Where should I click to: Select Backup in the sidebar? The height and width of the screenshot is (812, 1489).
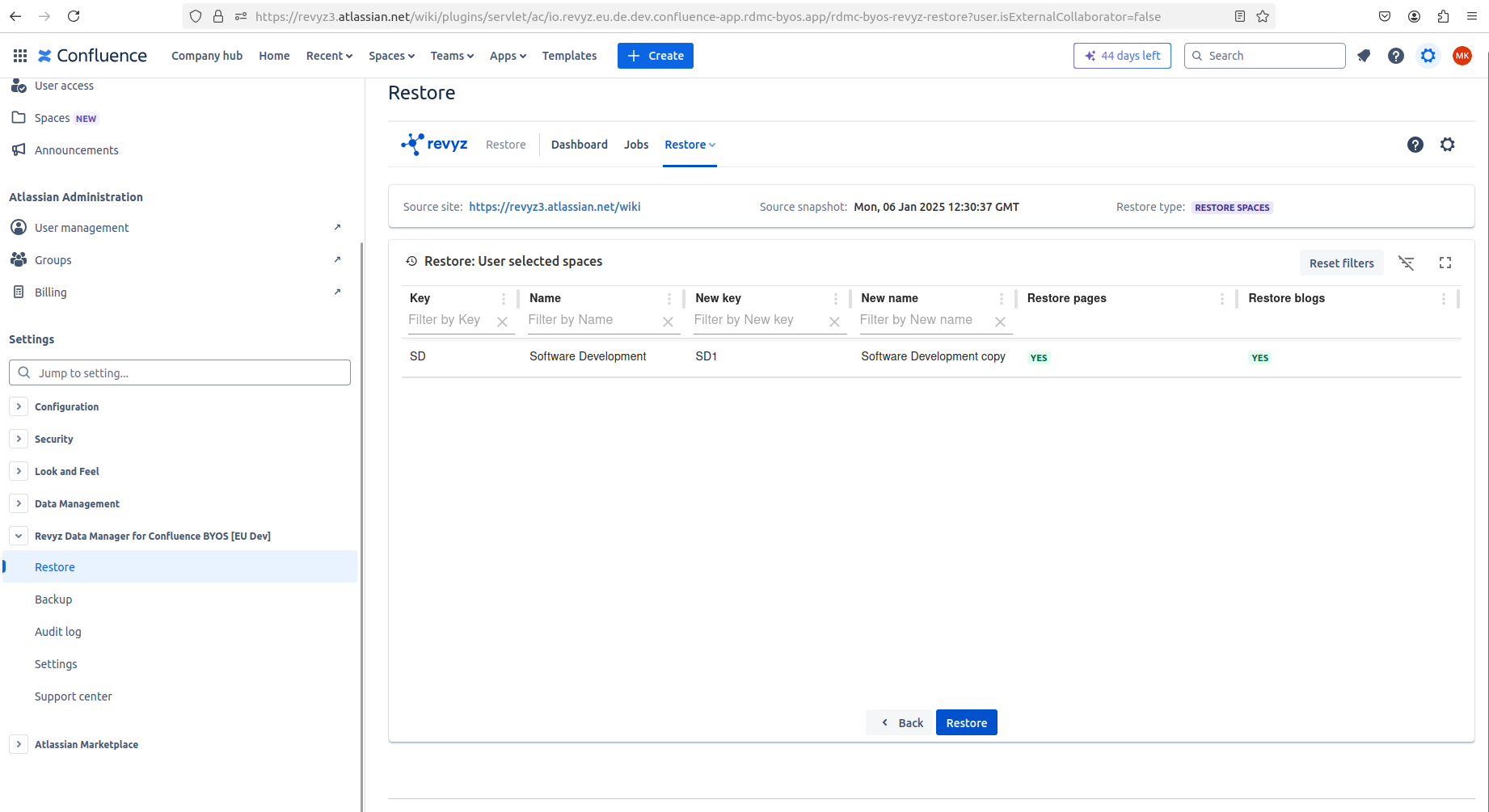[x=53, y=600]
